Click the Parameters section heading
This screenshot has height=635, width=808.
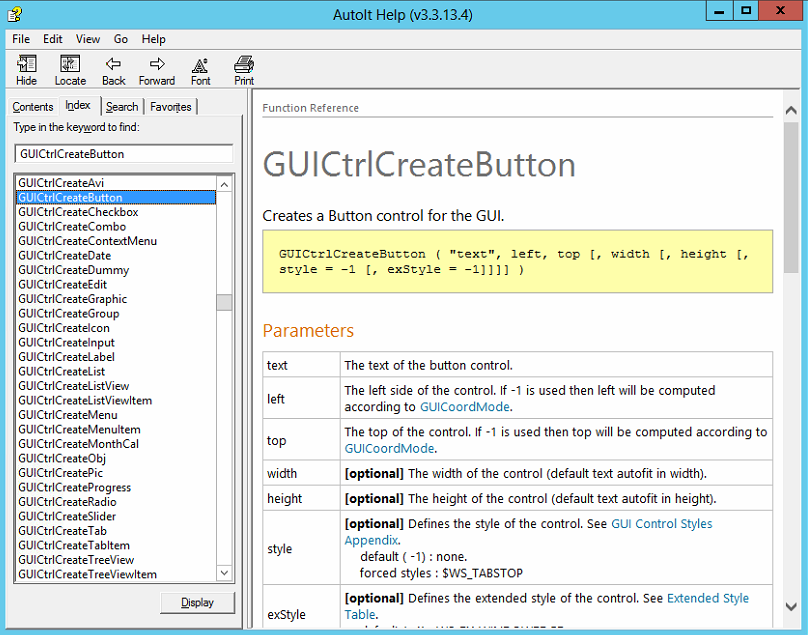point(308,330)
